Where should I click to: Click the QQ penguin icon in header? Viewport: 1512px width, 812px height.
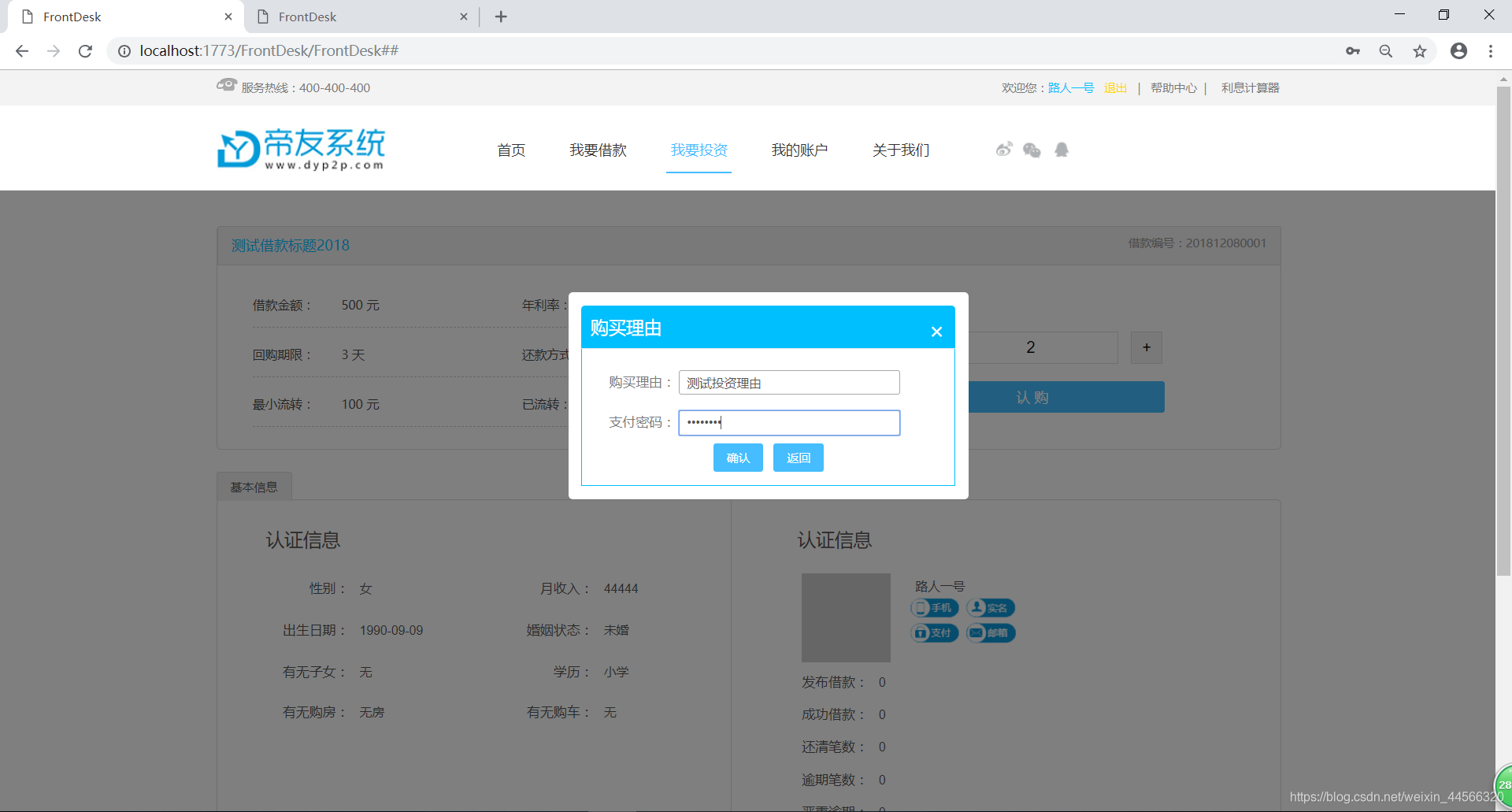(x=1062, y=150)
